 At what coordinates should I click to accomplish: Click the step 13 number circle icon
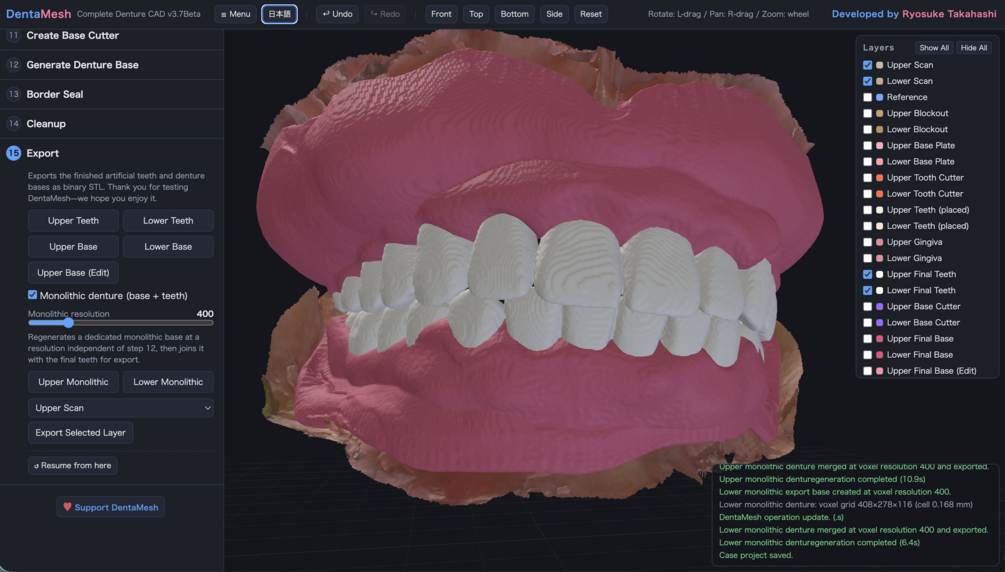[13, 94]
